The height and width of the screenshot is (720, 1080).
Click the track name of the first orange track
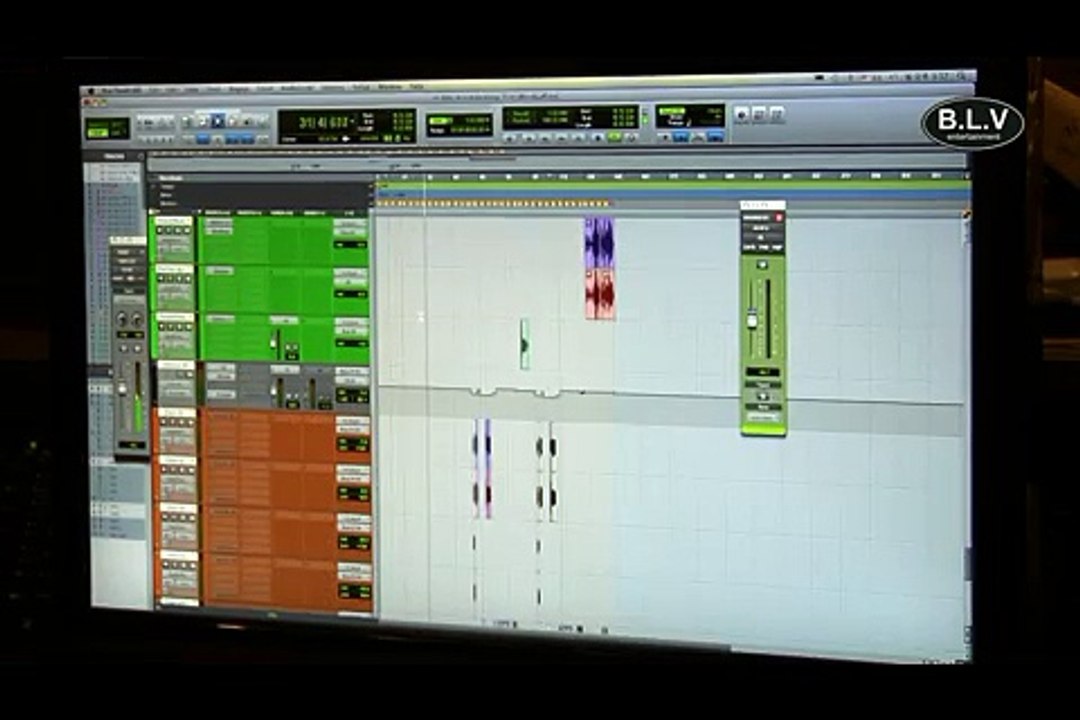(x=176, y=412)
